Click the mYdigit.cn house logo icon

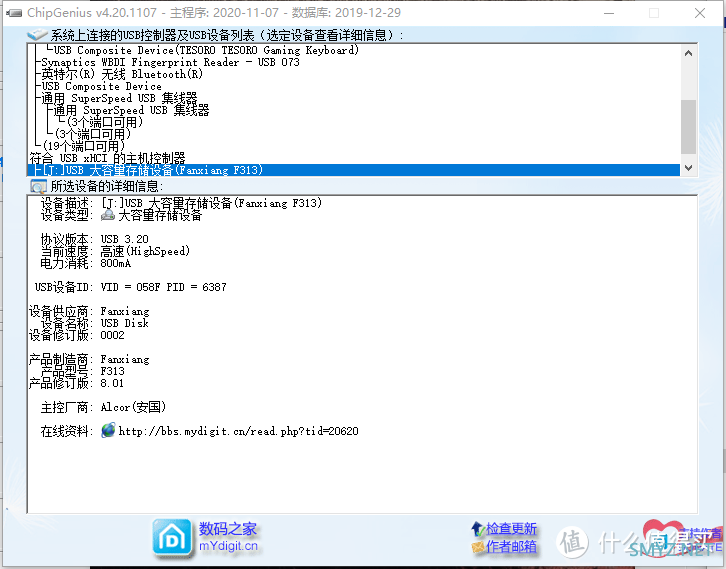point(172,538)
